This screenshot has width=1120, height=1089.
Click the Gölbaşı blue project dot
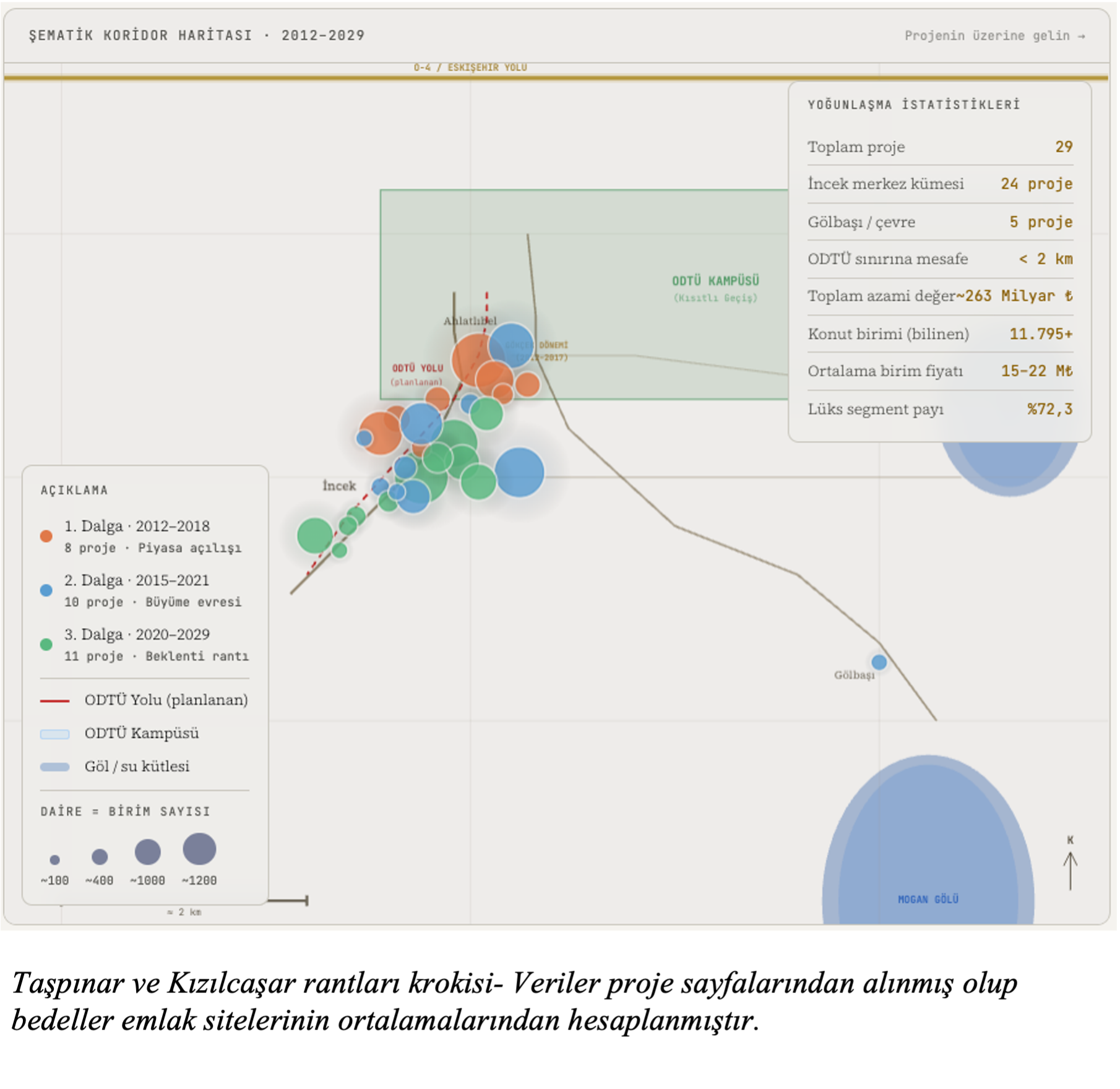pyautogui.click(x=879, y=663)
